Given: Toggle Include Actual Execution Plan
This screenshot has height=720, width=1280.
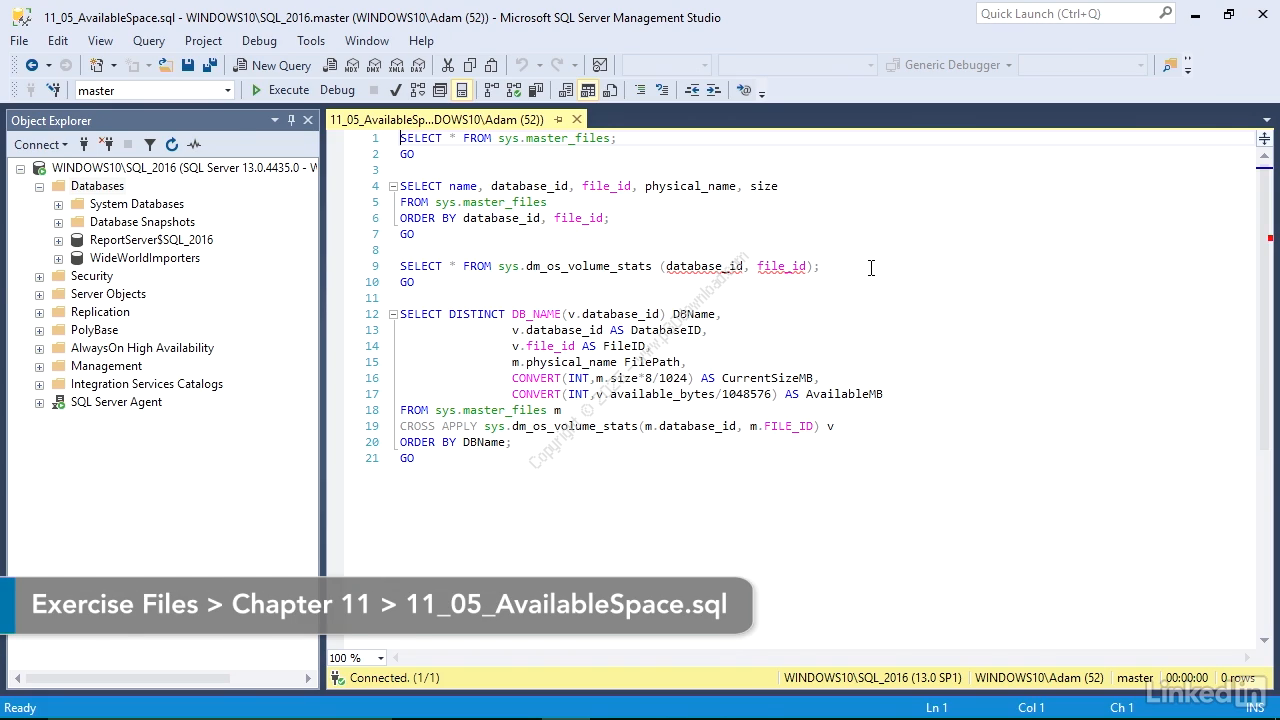Looking at the screenshot, I should pyautogui.click(x=491, y=90).
